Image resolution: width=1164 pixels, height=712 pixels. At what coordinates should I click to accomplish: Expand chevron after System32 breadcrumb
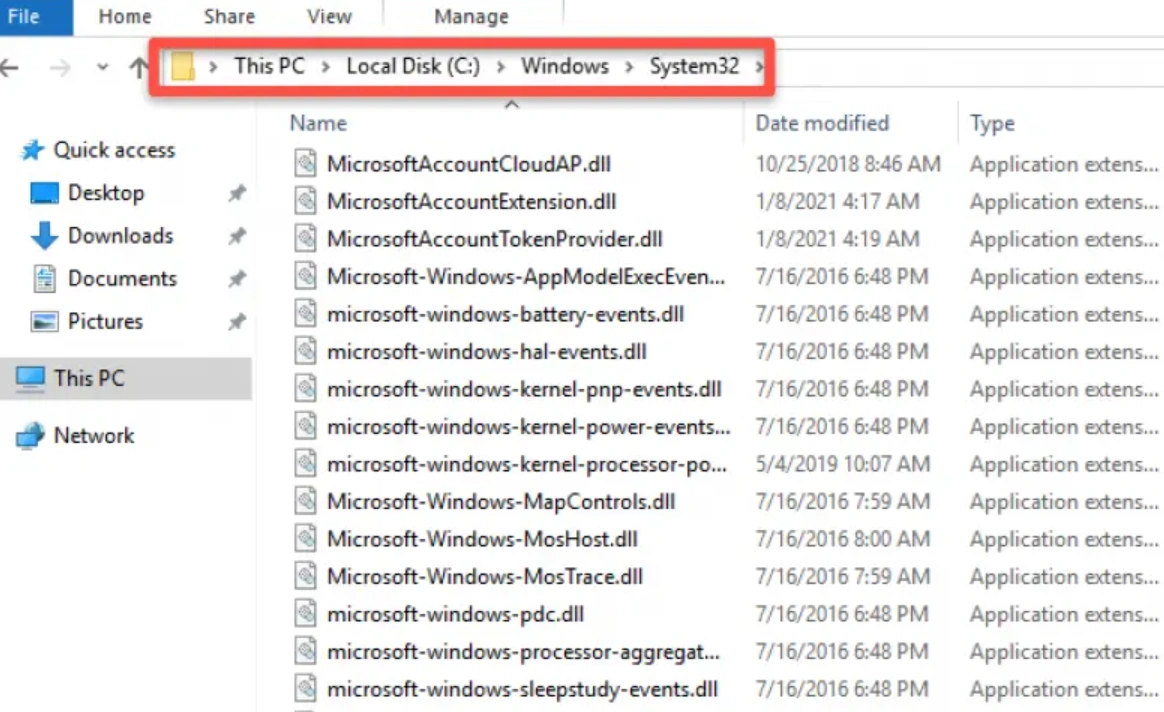(x=759, y=67)
